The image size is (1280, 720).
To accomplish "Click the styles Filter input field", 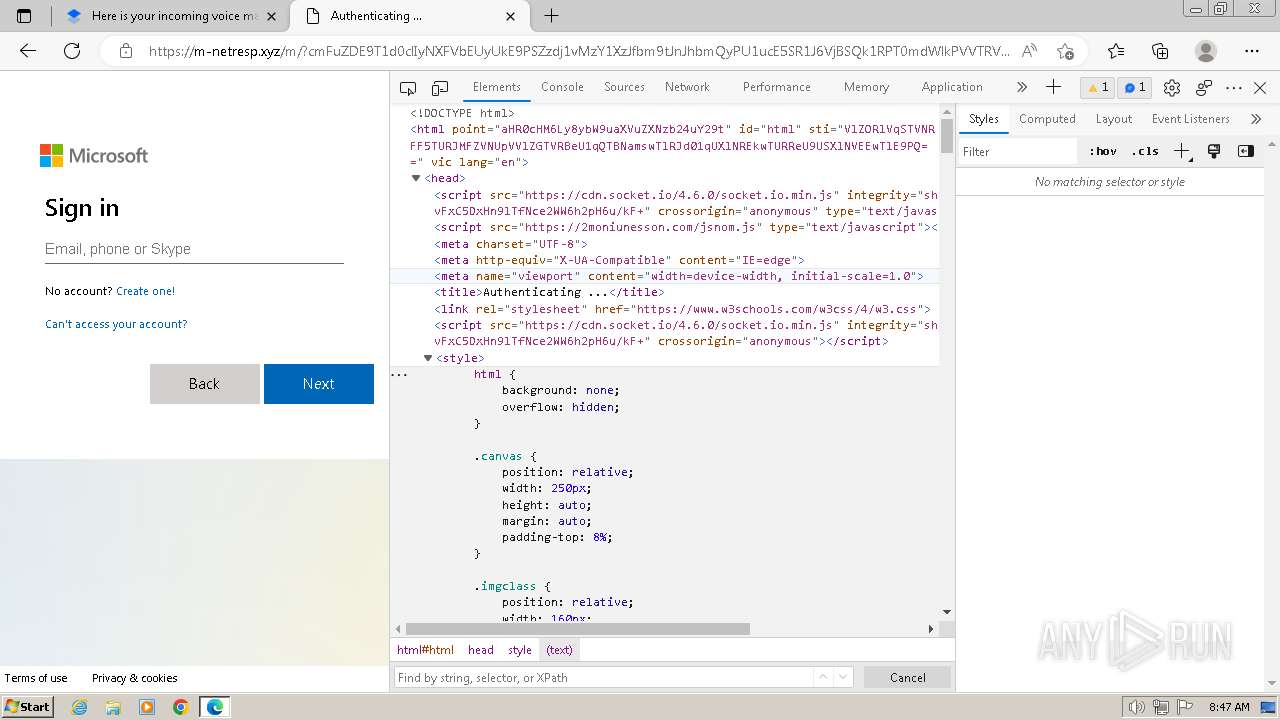I will 1018,152.
